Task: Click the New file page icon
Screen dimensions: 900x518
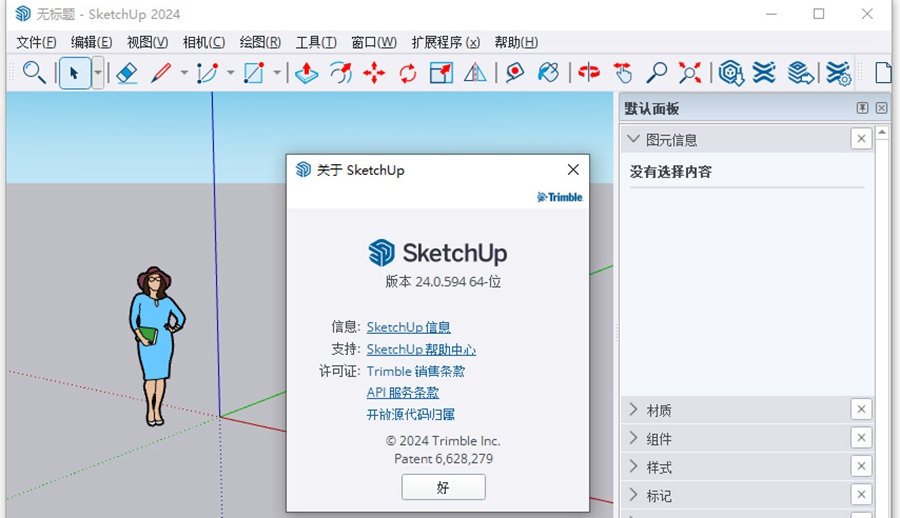Action: coord(883,73)
